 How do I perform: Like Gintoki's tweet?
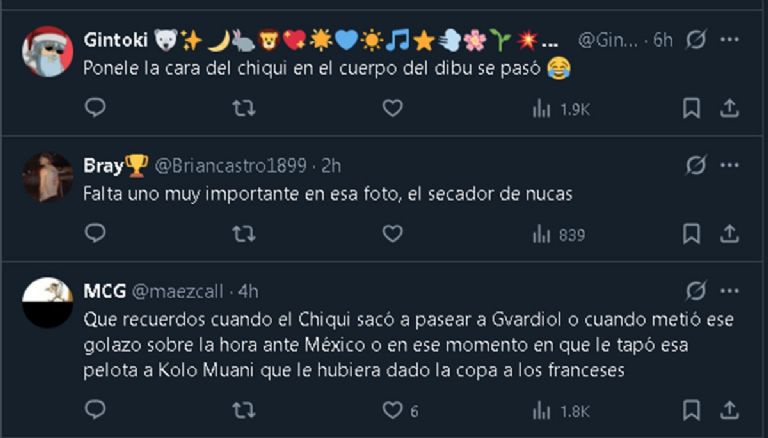[393, 108]
